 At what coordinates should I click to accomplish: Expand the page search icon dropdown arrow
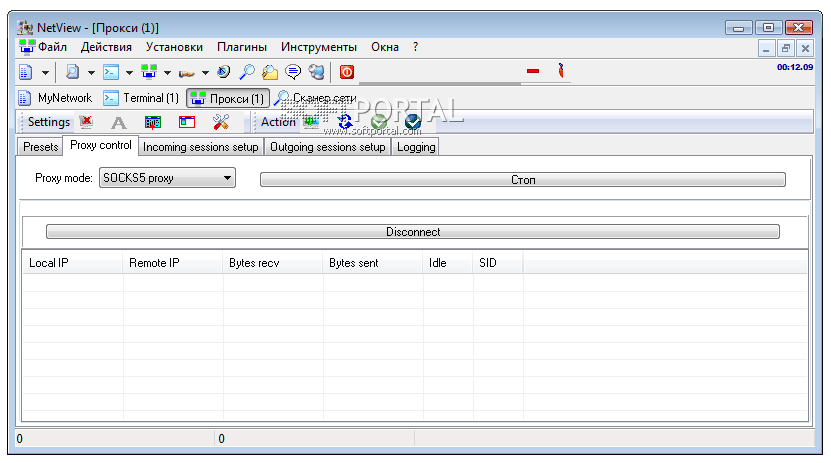tap(91, 73)
